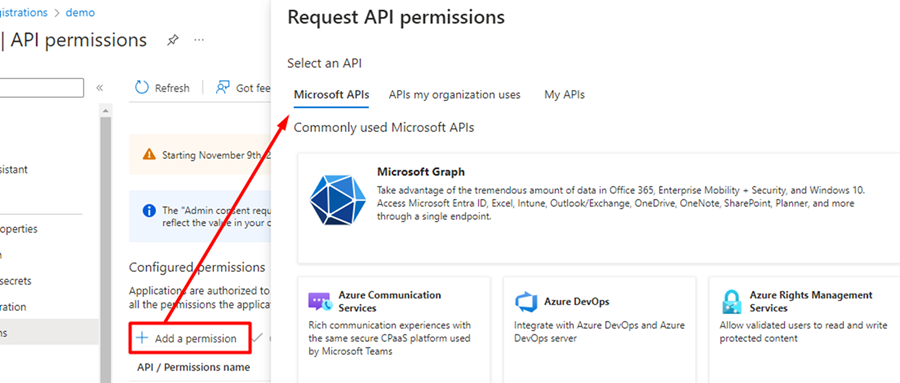Click the Azure Rights Management padlock icon
The height and width of the screenshot is (383, 900).
coord(731,302)
